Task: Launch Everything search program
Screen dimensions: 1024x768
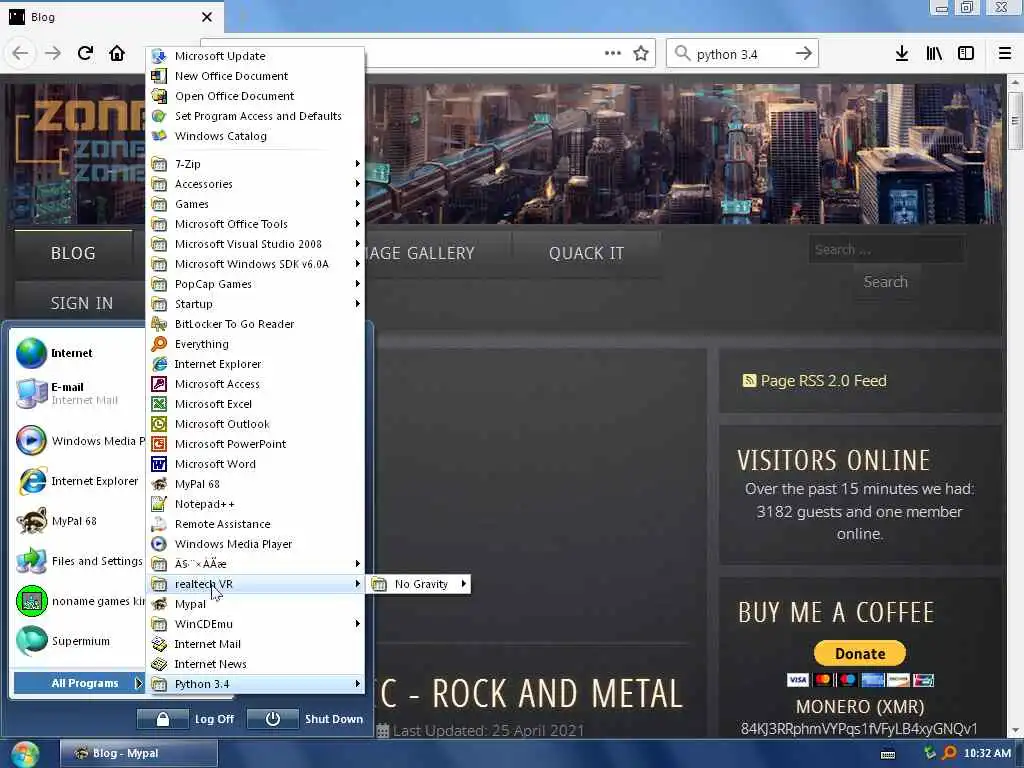Action: click(x=256, y=344)
